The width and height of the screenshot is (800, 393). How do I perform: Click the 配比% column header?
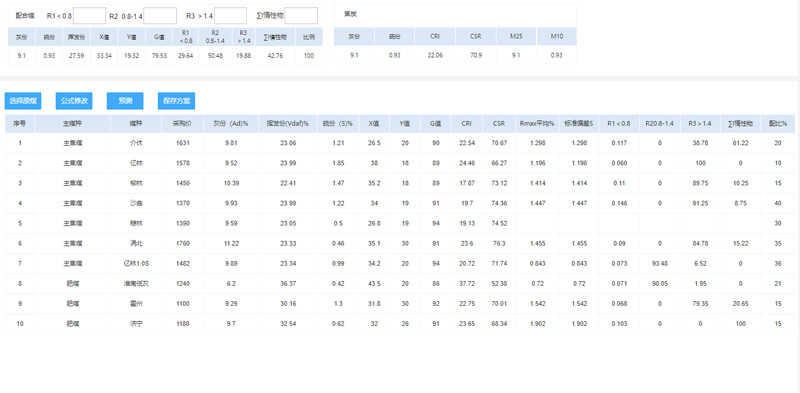[x=778, y=124]
